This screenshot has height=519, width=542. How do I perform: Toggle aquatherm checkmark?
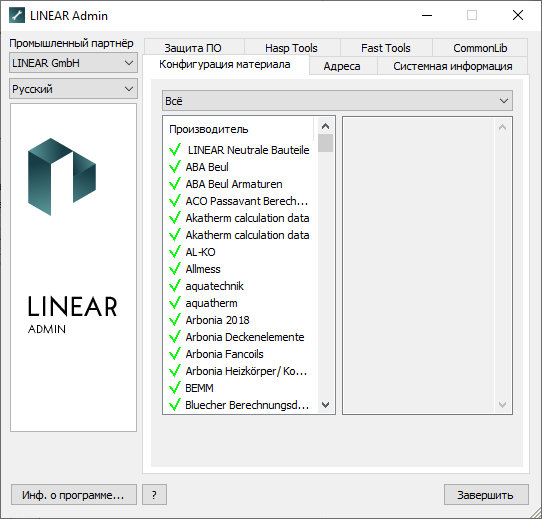tap(175, 303)
